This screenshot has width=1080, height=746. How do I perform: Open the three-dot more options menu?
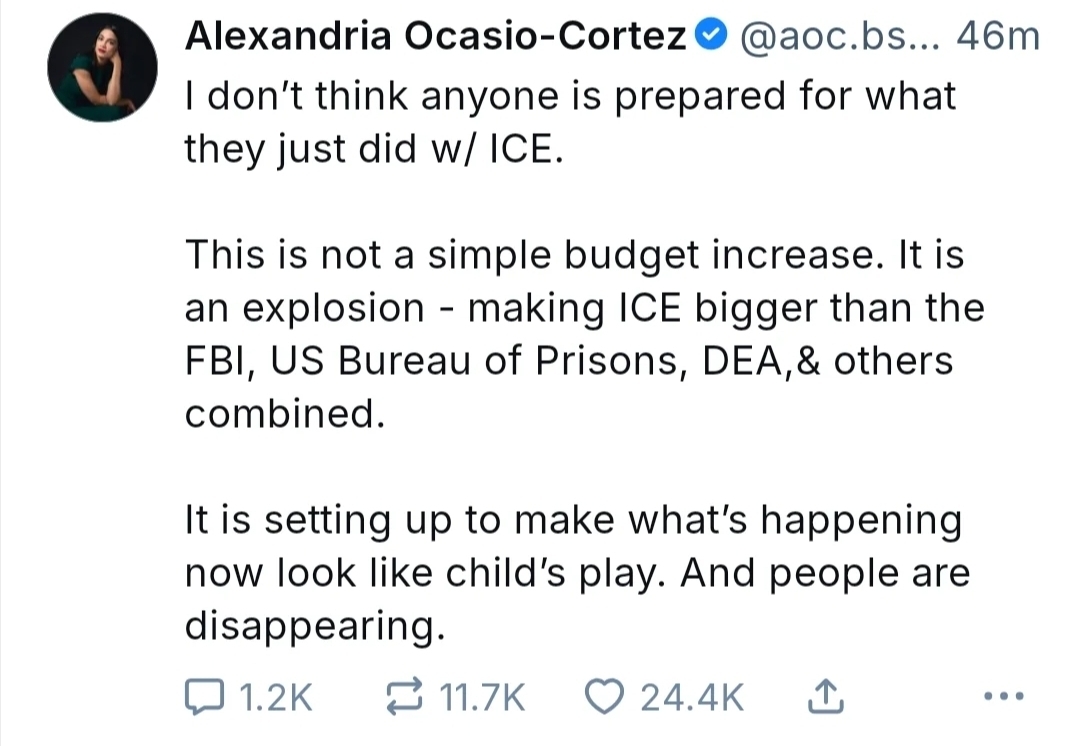pos(1004,697)
